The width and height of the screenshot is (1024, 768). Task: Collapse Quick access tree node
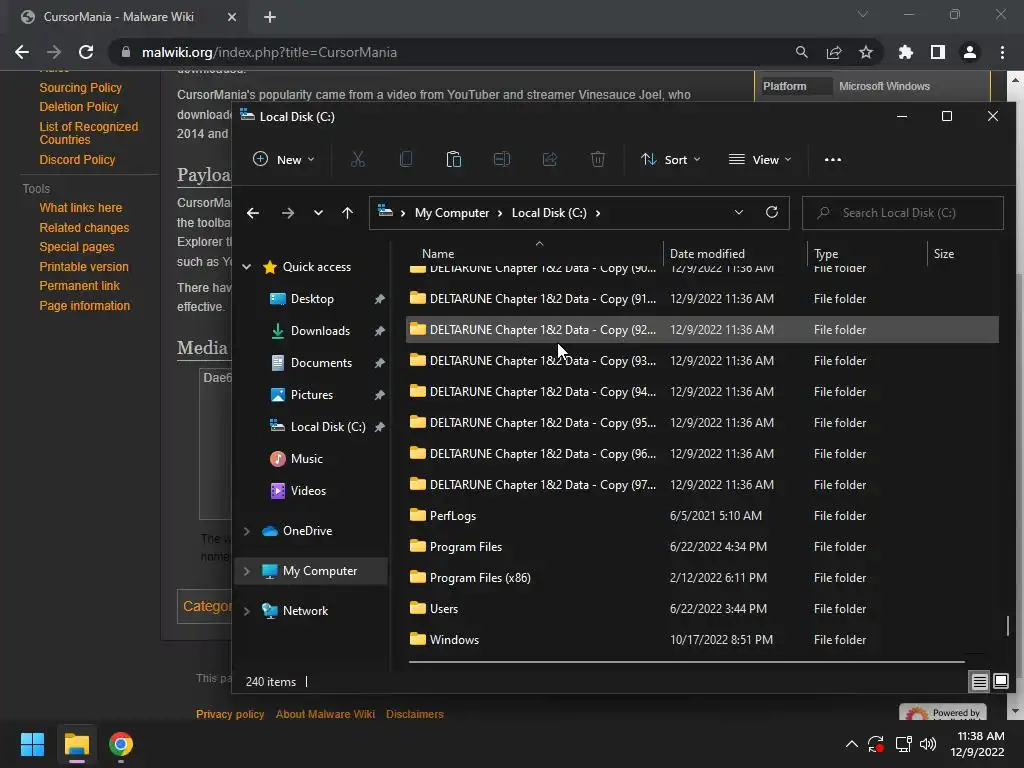pos(247,266)
